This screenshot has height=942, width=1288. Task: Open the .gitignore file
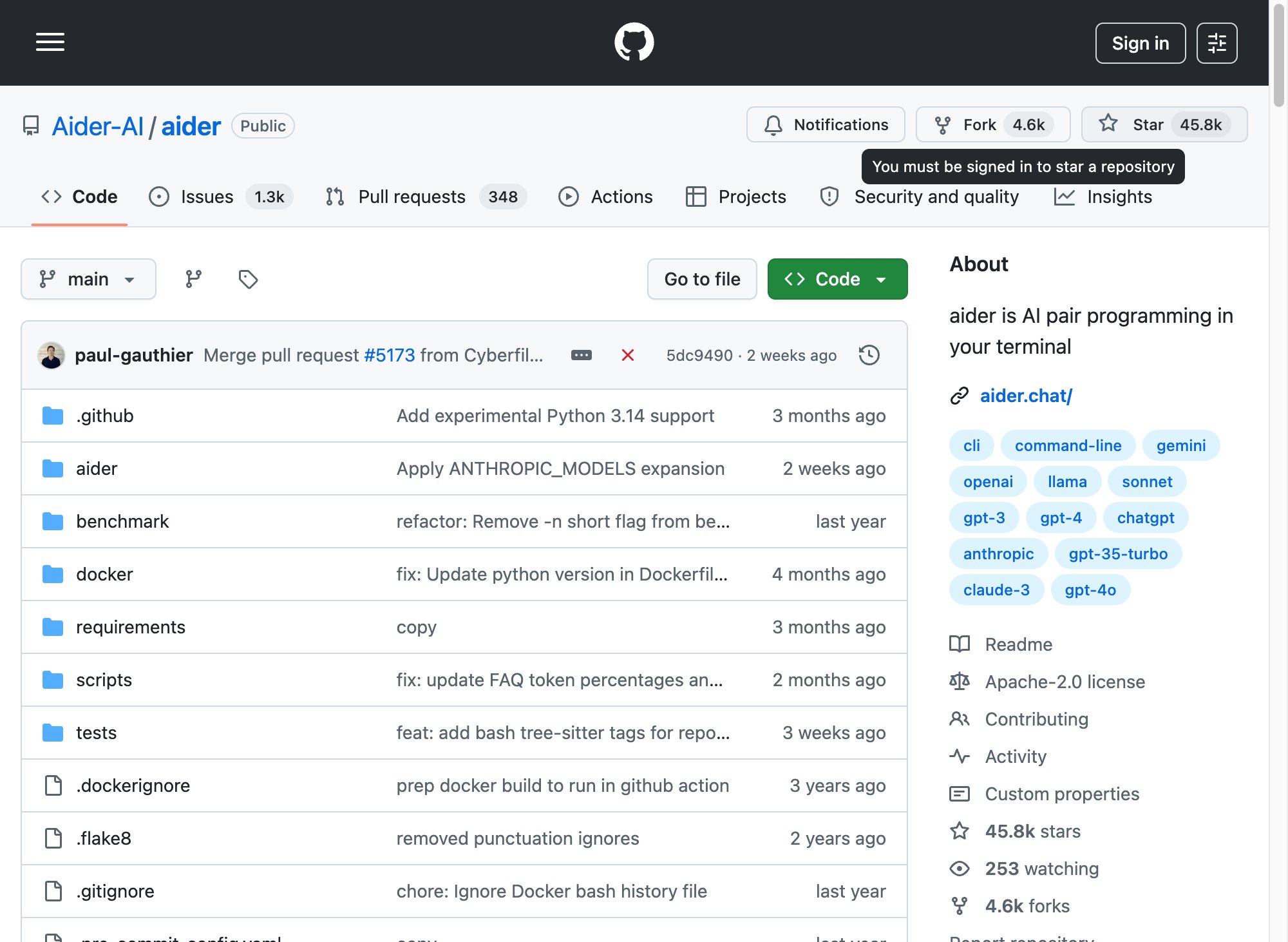click(x=115, y=891)
